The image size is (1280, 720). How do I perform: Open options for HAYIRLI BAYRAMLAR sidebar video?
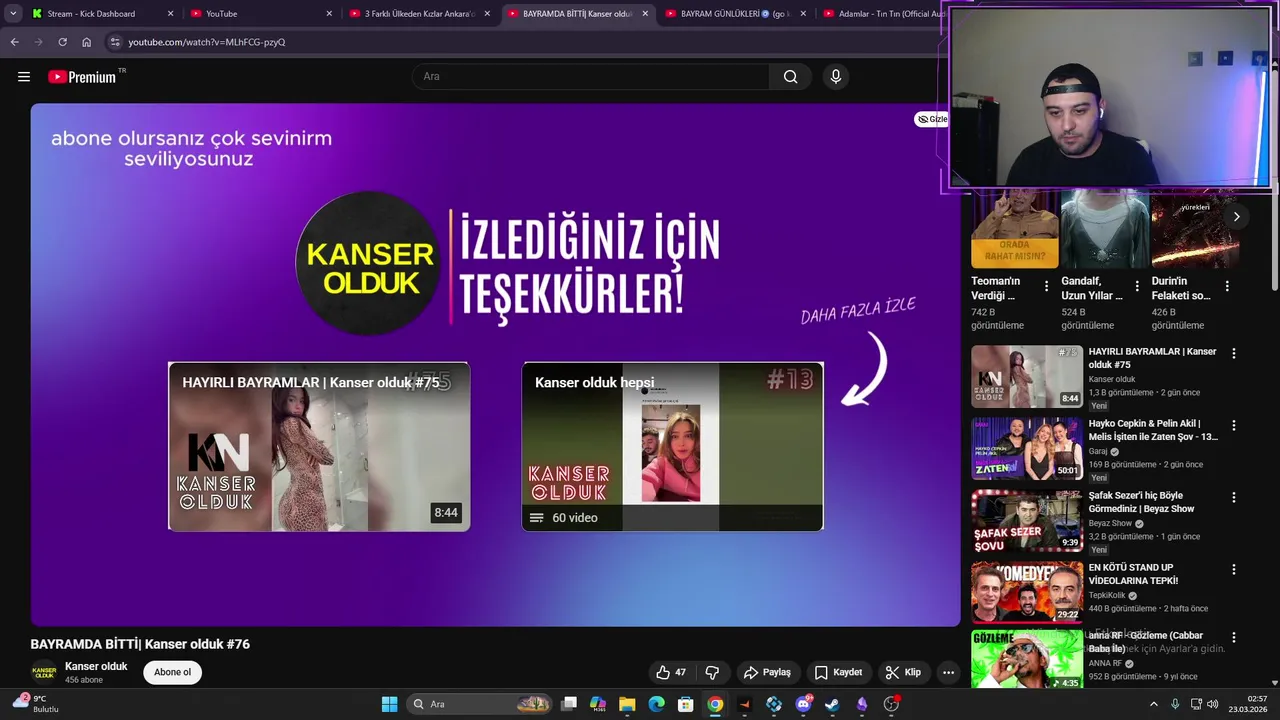[x=1233, y=353]
